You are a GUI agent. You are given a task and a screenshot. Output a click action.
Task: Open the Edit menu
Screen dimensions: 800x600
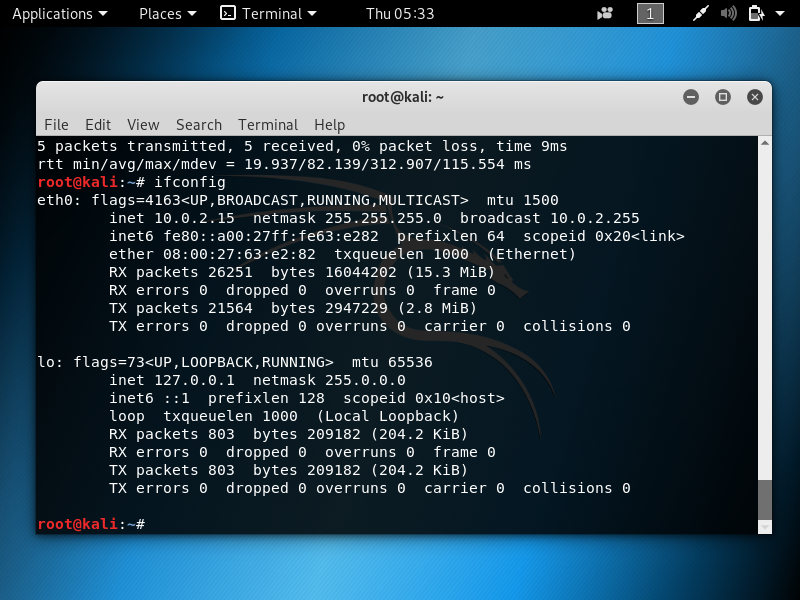coord(98,124)
